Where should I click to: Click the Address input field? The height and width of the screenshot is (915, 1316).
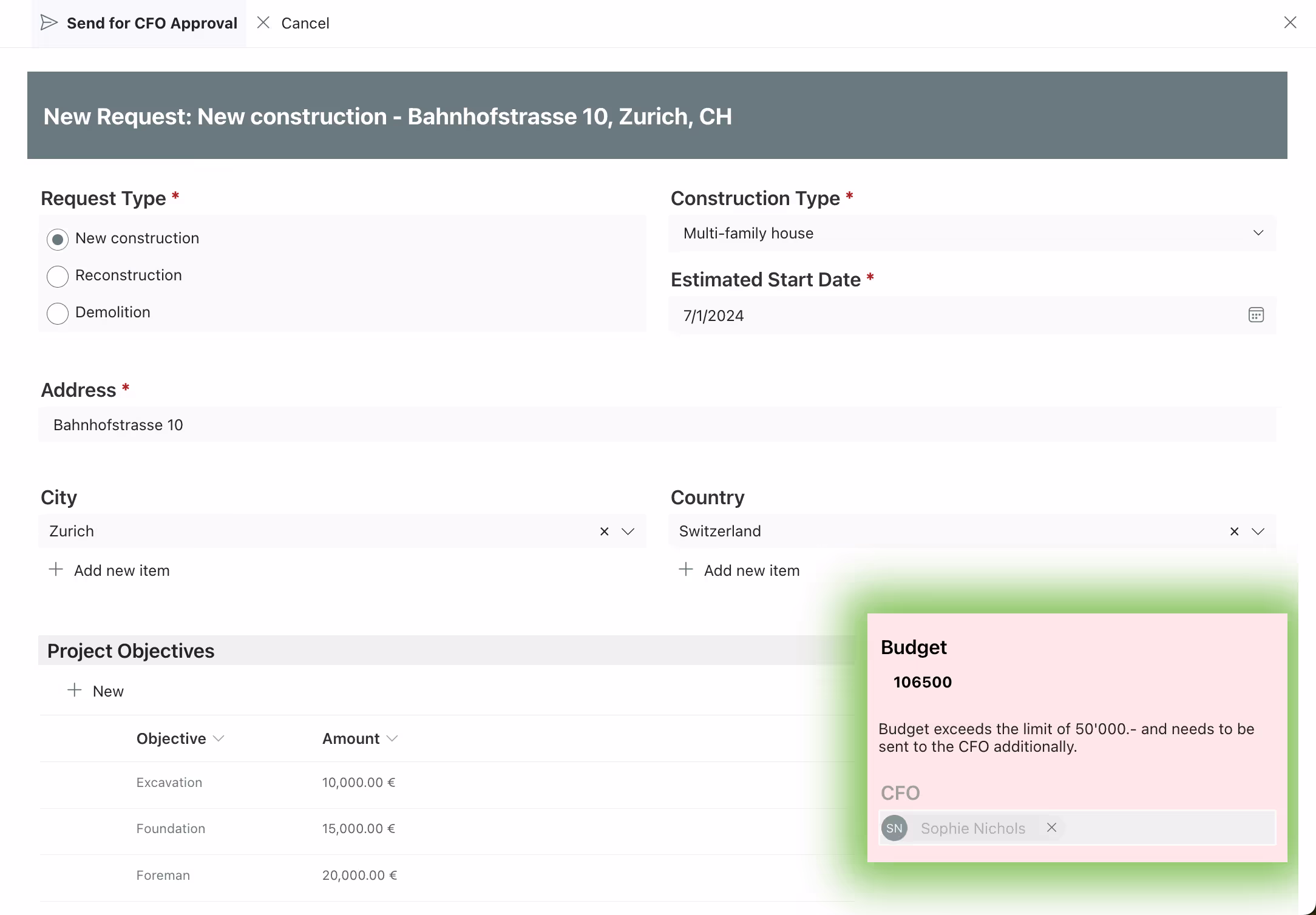[657, 425]
